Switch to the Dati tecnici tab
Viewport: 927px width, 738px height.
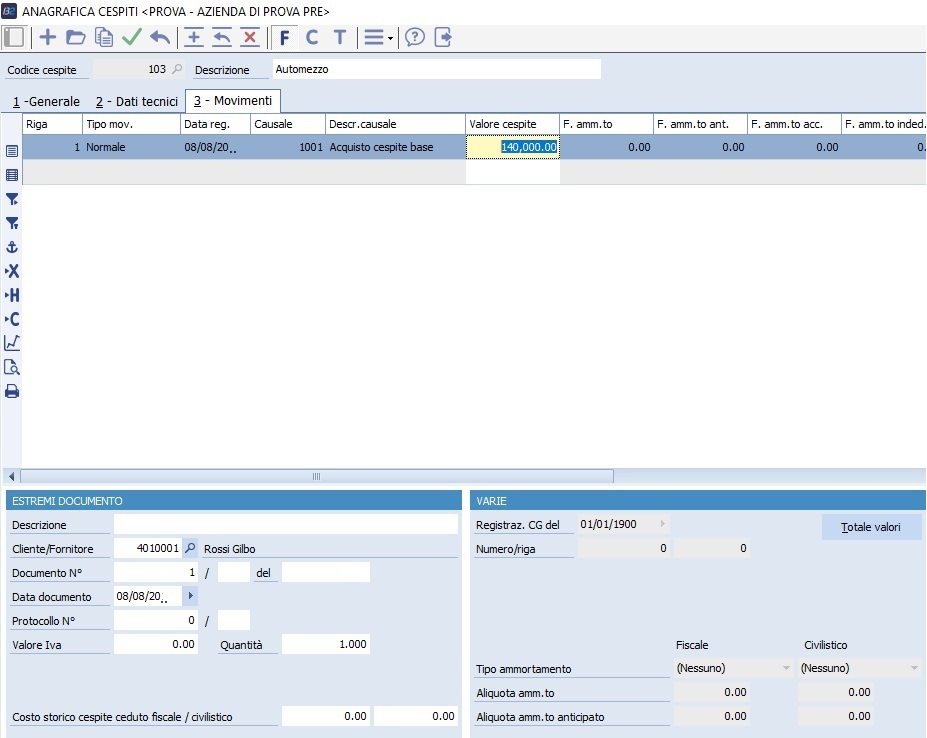pos(137,101)
